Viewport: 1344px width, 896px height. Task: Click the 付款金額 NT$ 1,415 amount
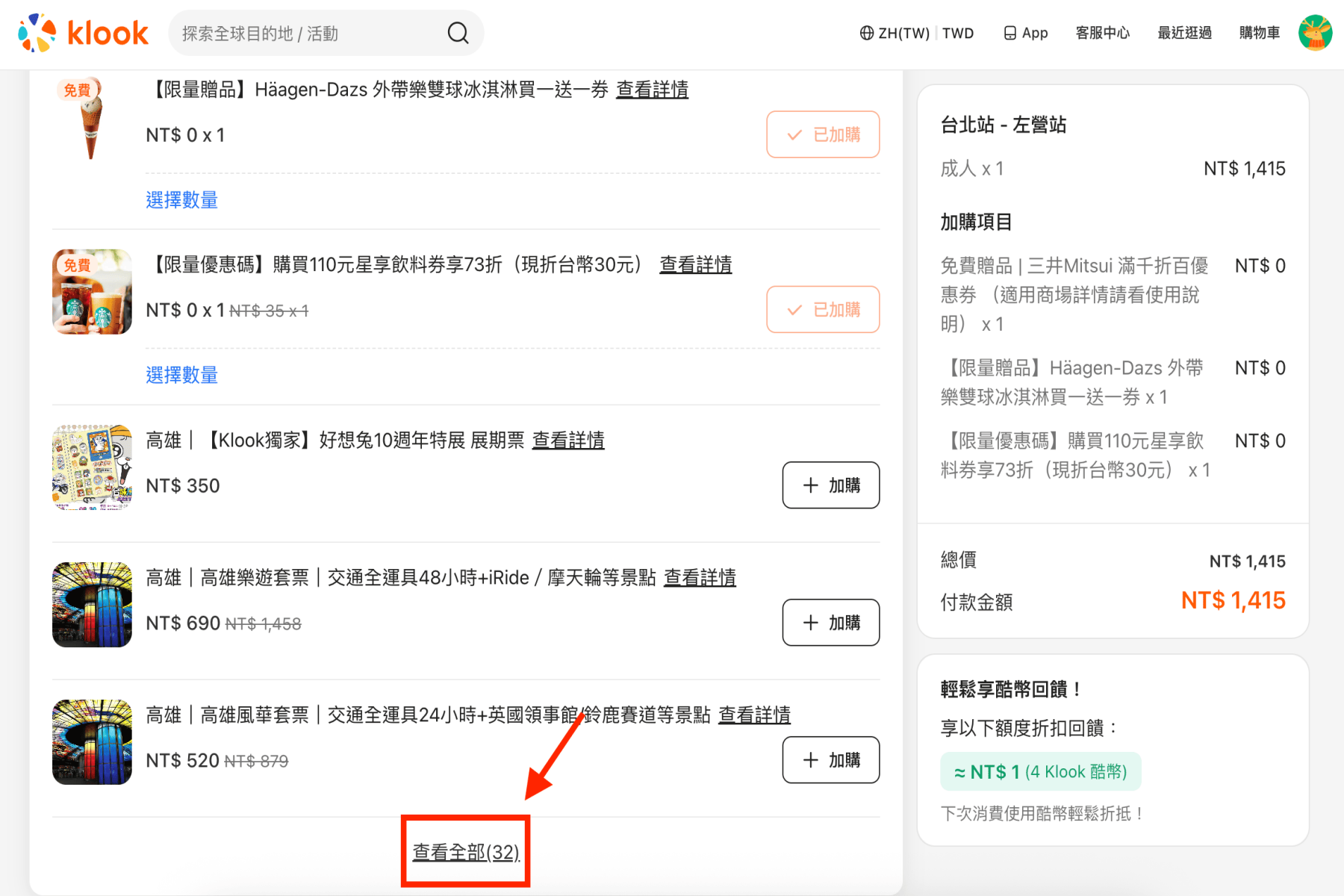[1233, 600]
